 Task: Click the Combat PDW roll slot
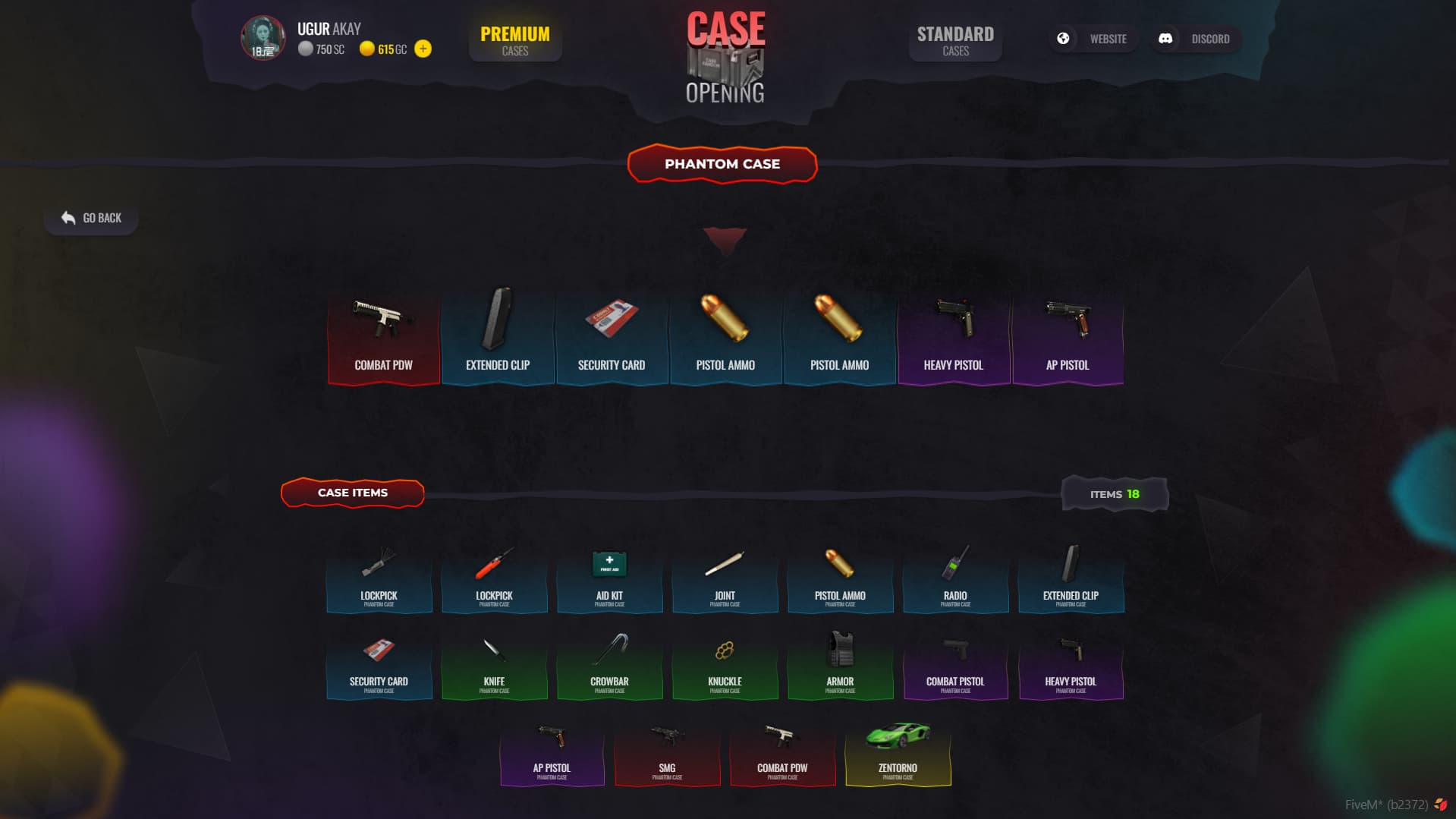[x=384, y=336]
